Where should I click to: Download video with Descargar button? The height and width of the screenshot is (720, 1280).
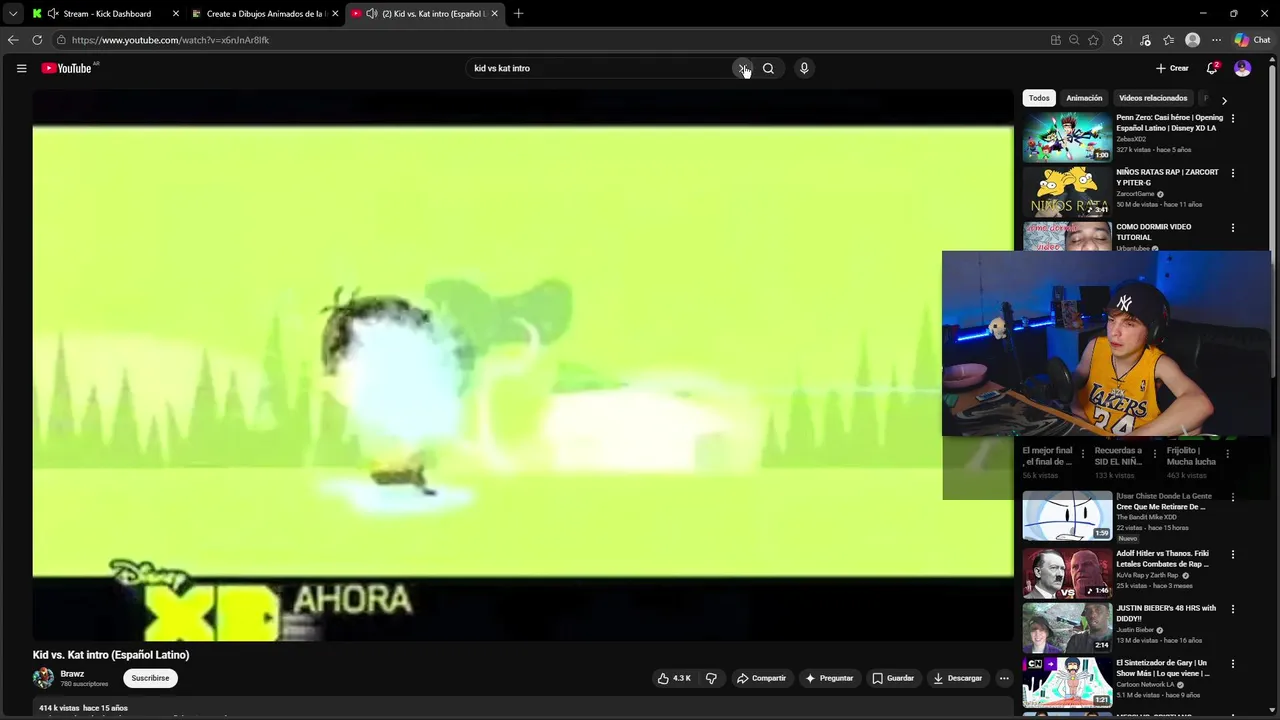(958, 678)
